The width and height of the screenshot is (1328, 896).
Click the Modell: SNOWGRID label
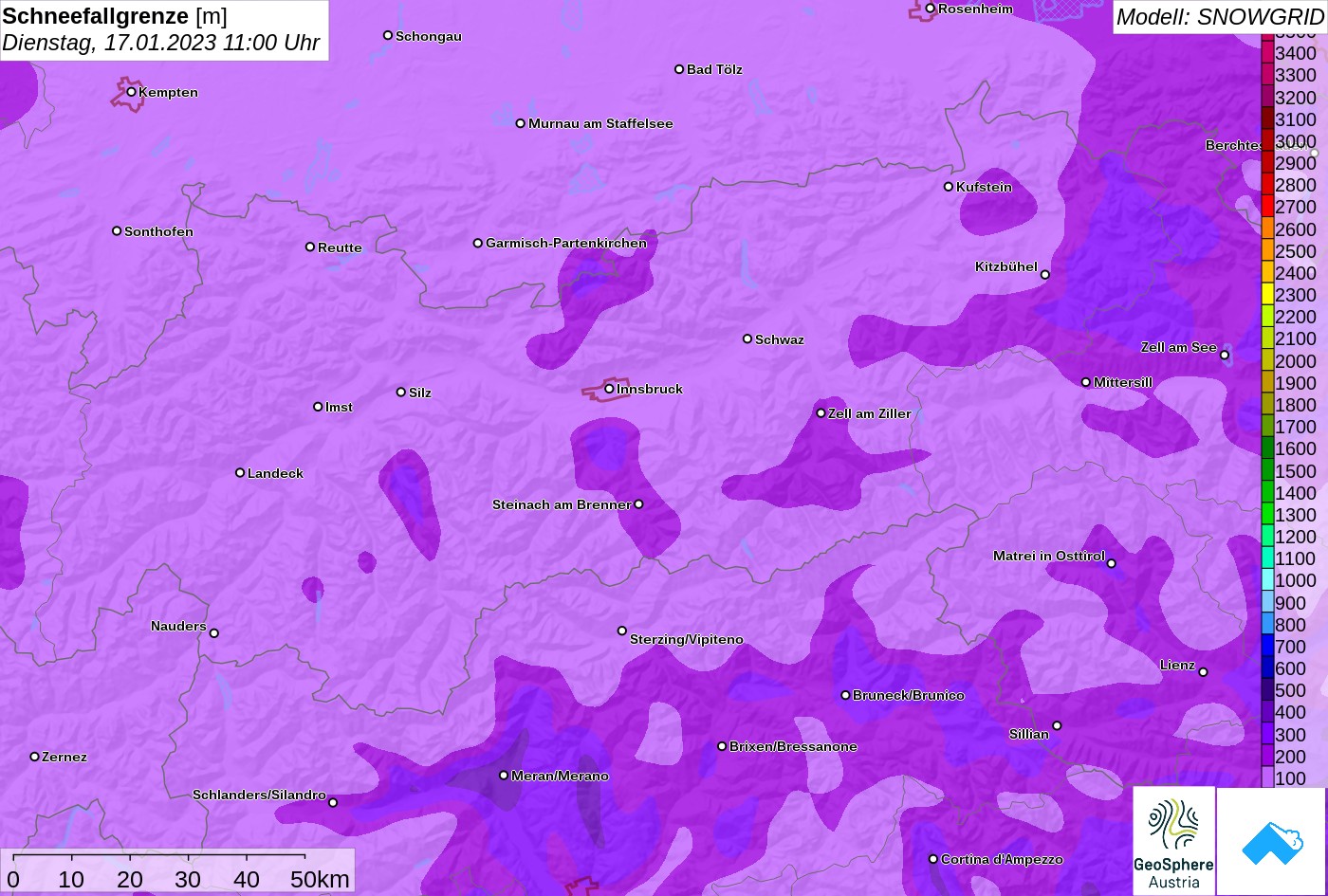(x=1220, y=16)
